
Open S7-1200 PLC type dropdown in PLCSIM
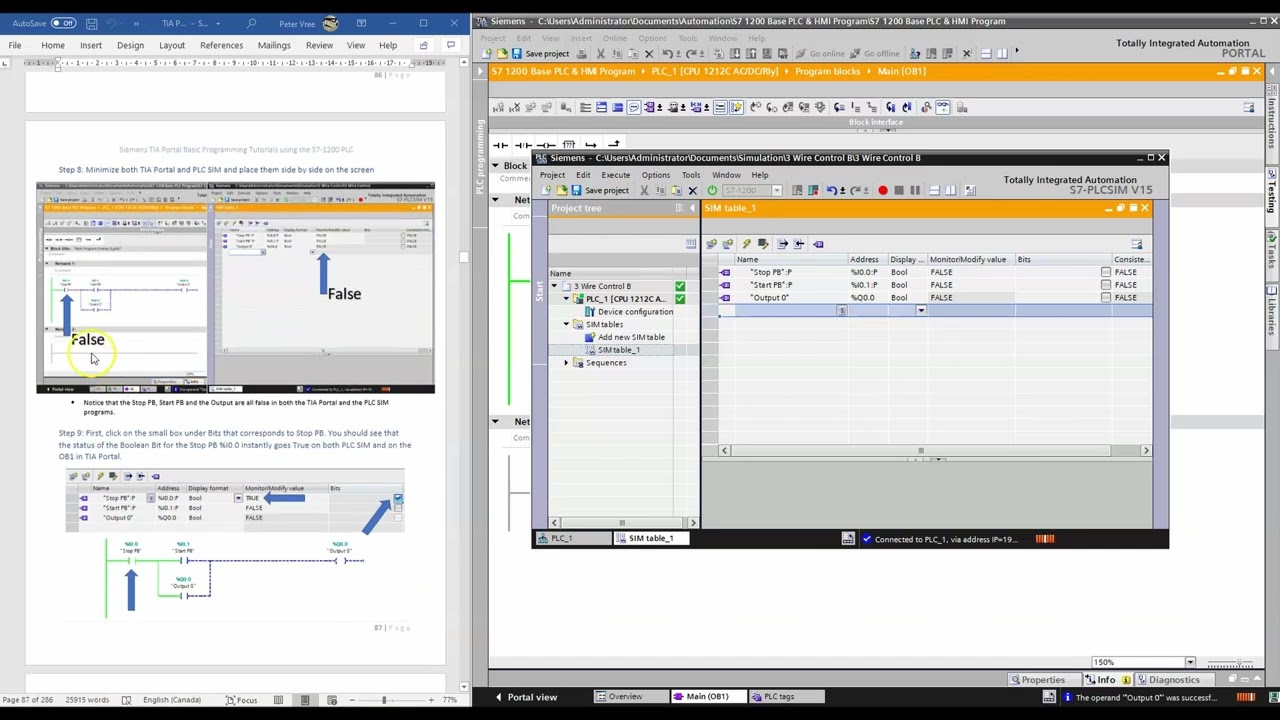pos(776,190)
